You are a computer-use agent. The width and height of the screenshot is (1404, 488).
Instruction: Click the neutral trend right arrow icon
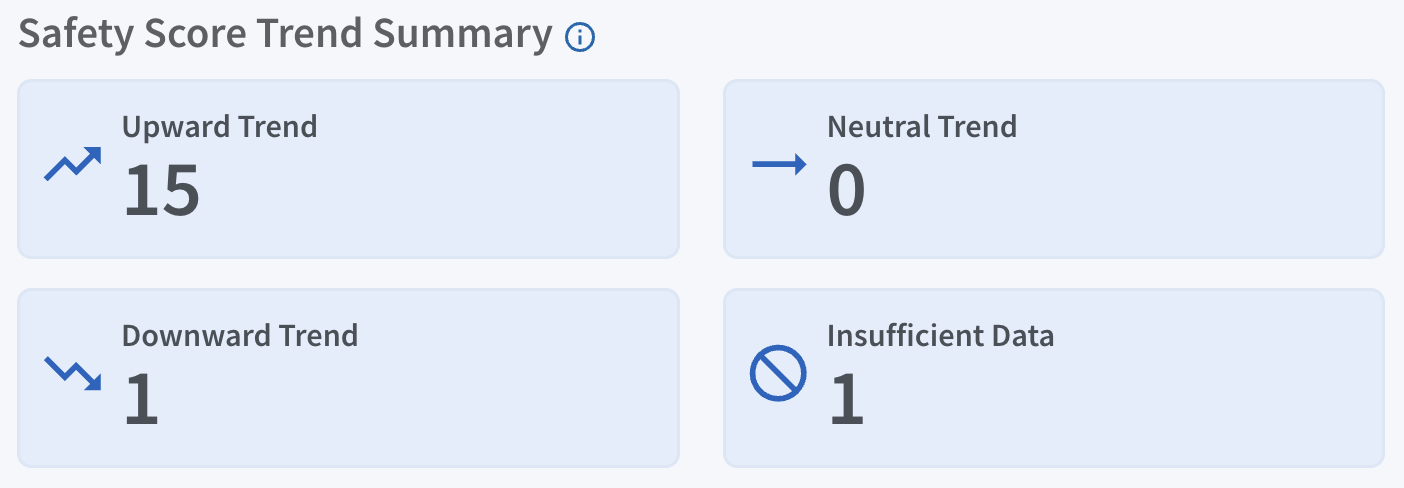coord(779,165)
